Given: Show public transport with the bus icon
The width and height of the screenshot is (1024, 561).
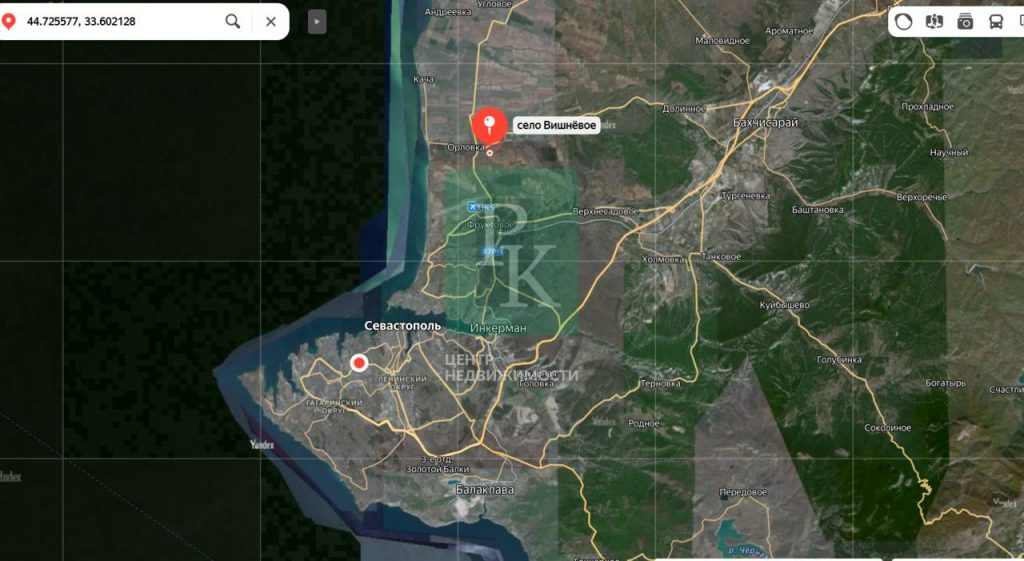Looking at the screenshot, I should tap(995, 21).
